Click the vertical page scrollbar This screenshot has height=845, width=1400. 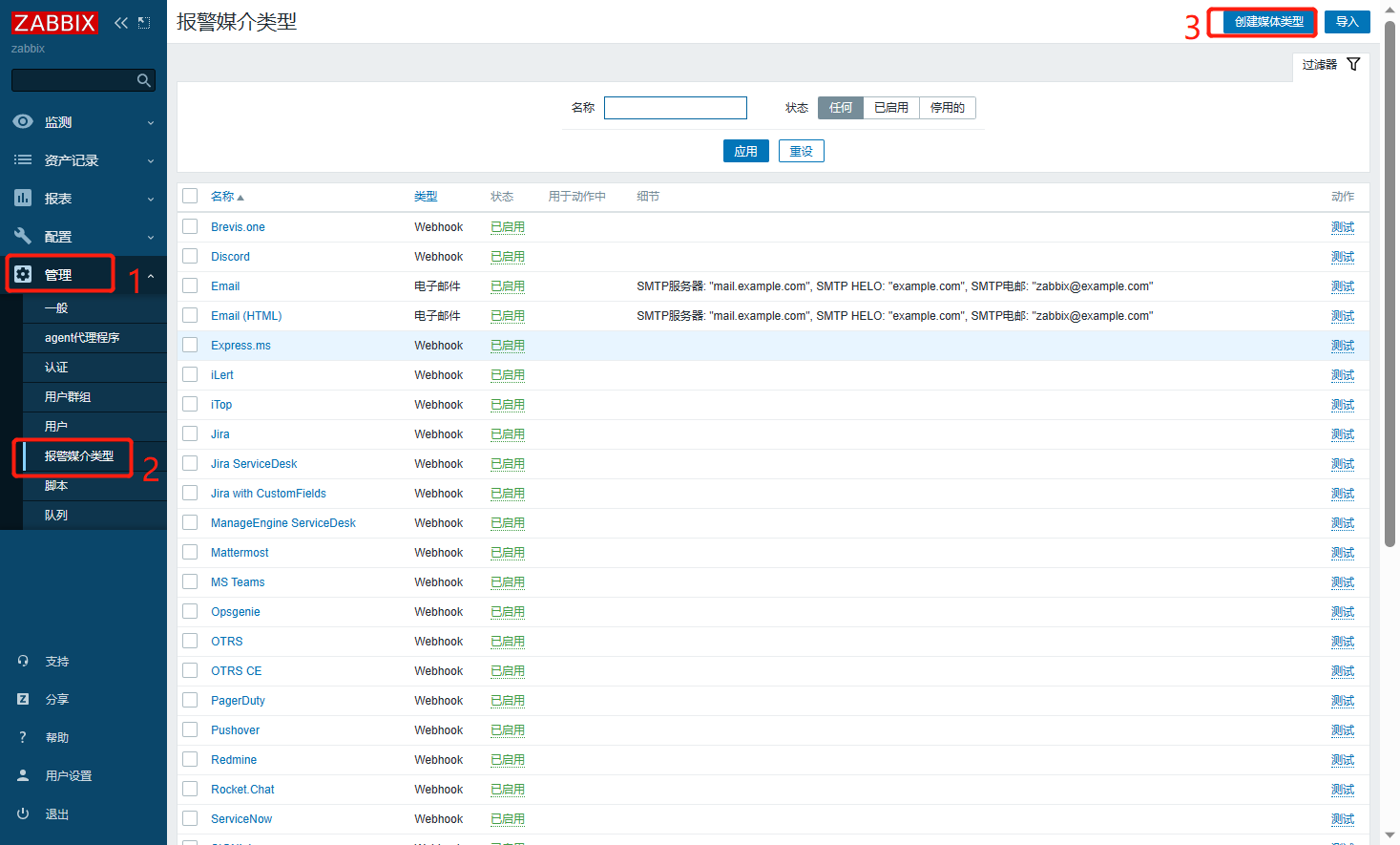point(1390,285)
